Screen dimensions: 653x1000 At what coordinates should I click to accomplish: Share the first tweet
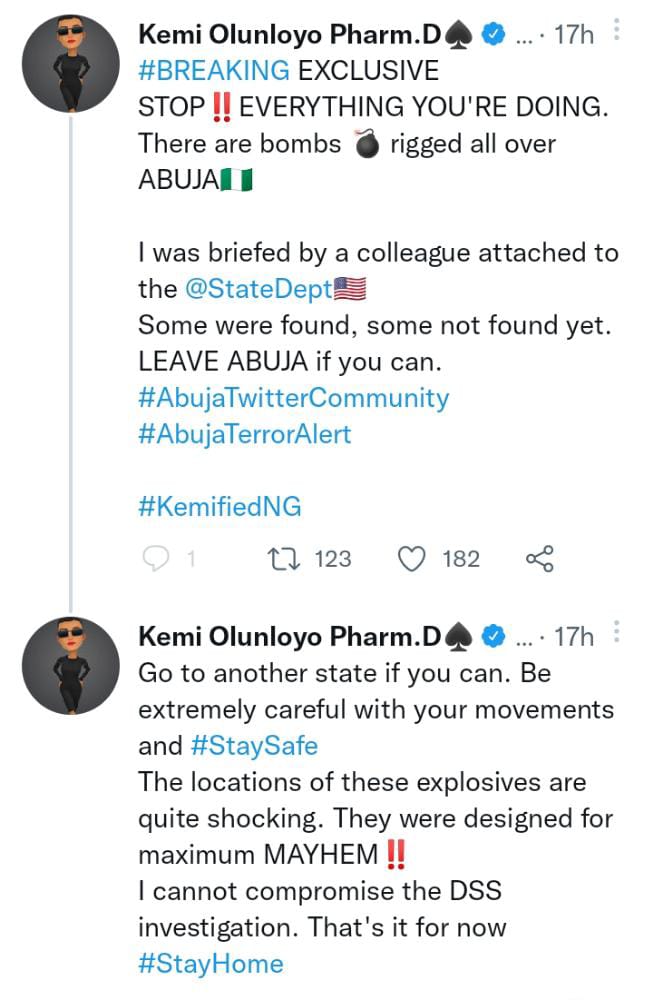pos(539,558)
